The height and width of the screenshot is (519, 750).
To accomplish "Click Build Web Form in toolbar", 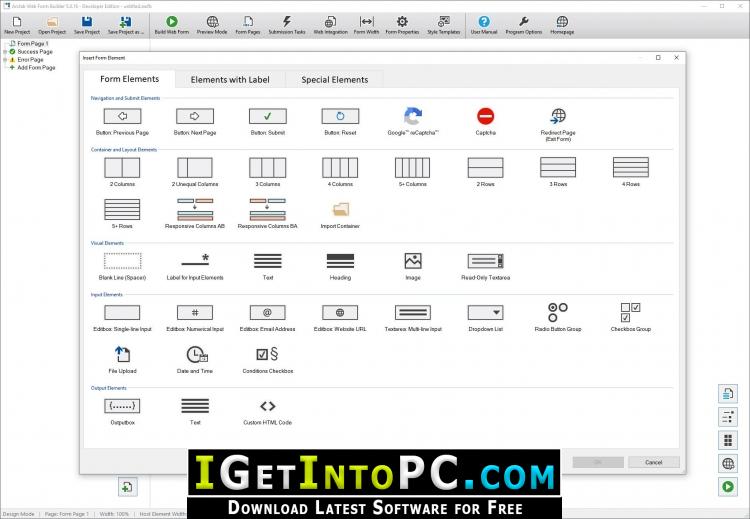I will pyautogui.click(x=172, y=25).
